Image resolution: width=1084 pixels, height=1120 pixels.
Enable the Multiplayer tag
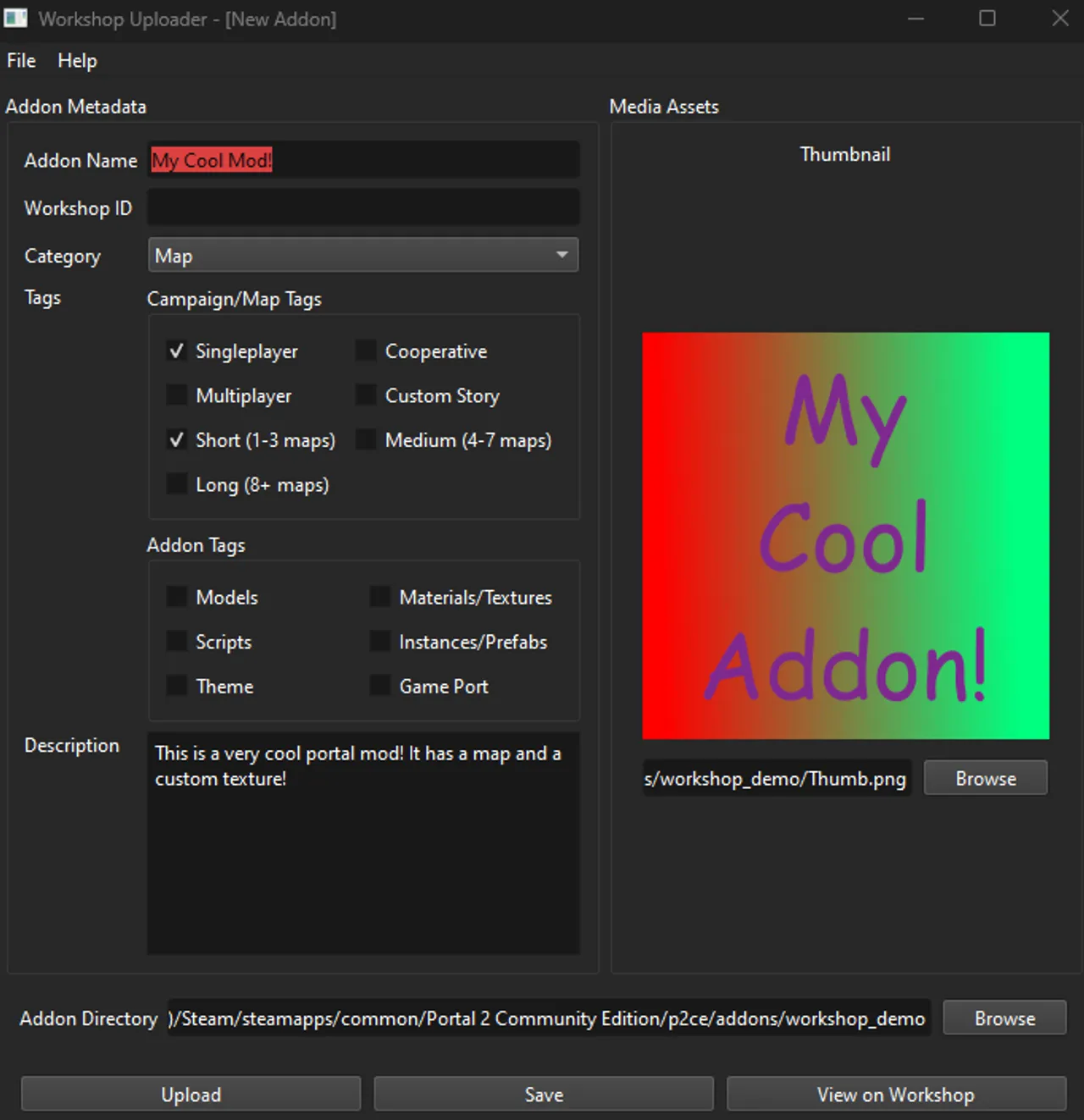click(x=176, y=394)
